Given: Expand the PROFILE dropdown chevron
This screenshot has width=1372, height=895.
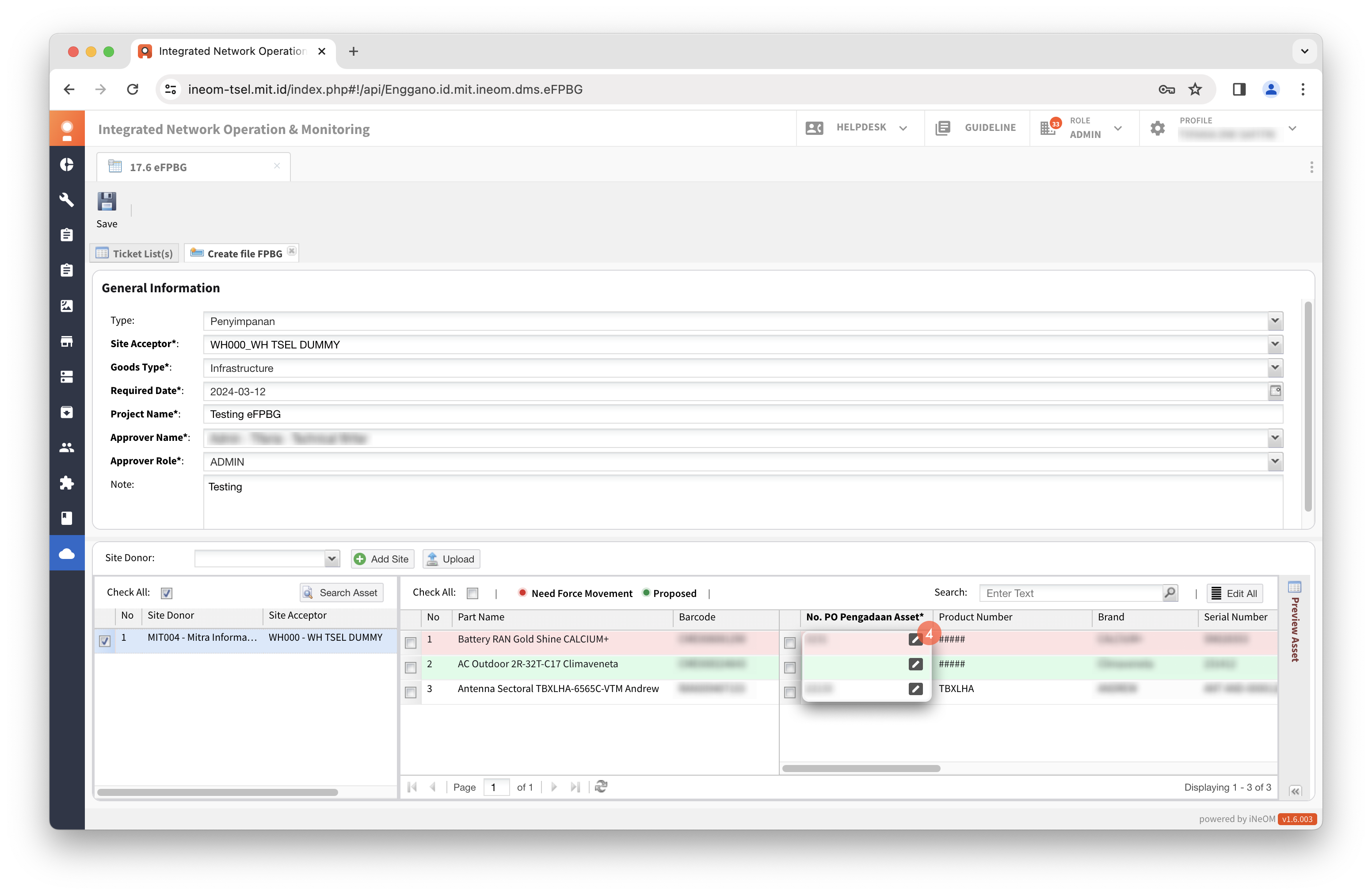Looking at the screenshot, I should 1292,128.
